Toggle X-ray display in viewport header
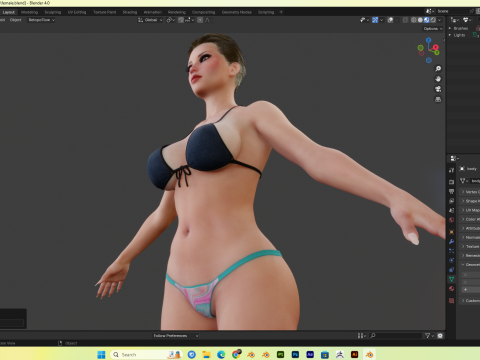 (405, 20)
